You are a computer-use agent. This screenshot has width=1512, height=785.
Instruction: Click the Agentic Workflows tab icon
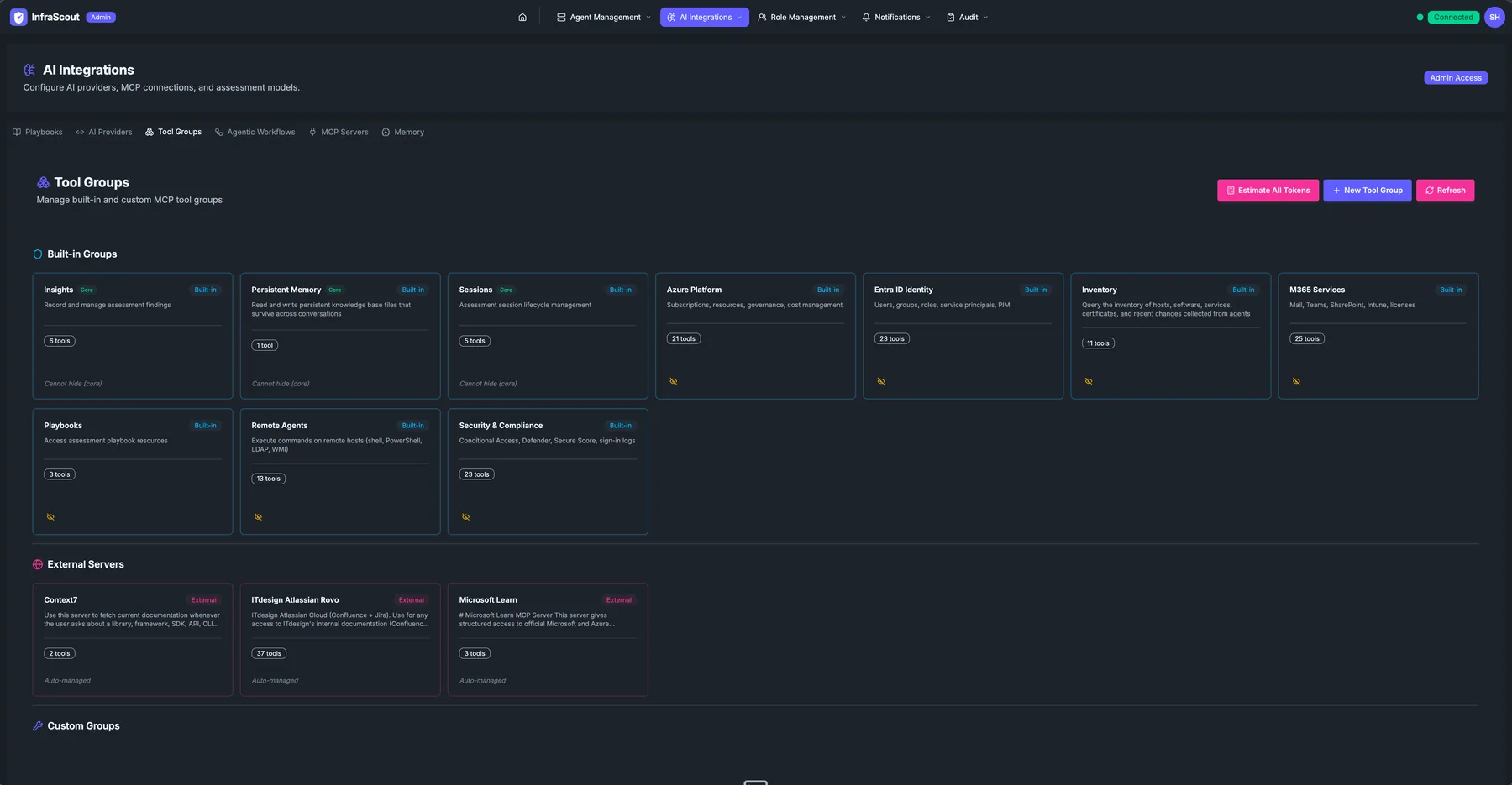click(x=218, y=132)
